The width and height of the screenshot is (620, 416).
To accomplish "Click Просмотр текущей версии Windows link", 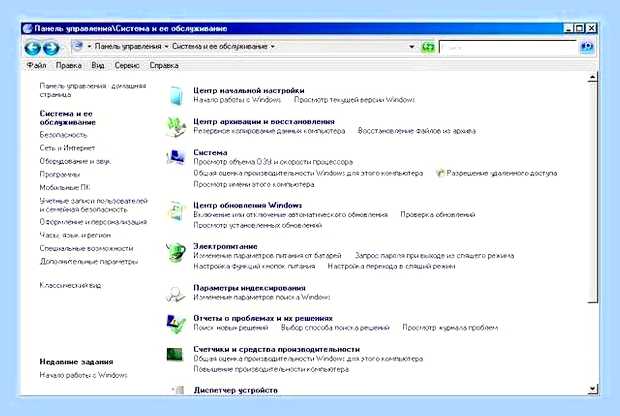I will click(x=355, y=100).
